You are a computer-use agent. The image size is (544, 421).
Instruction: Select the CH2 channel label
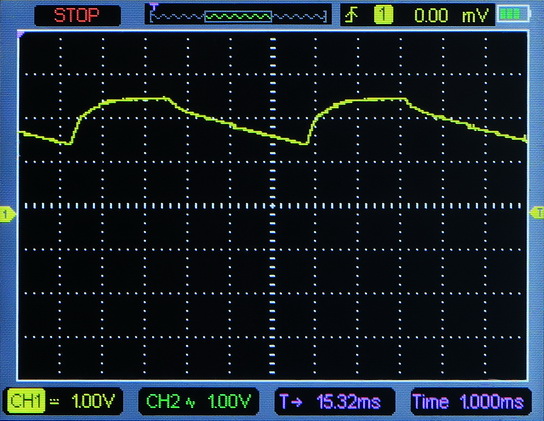(x=163, y=402)
